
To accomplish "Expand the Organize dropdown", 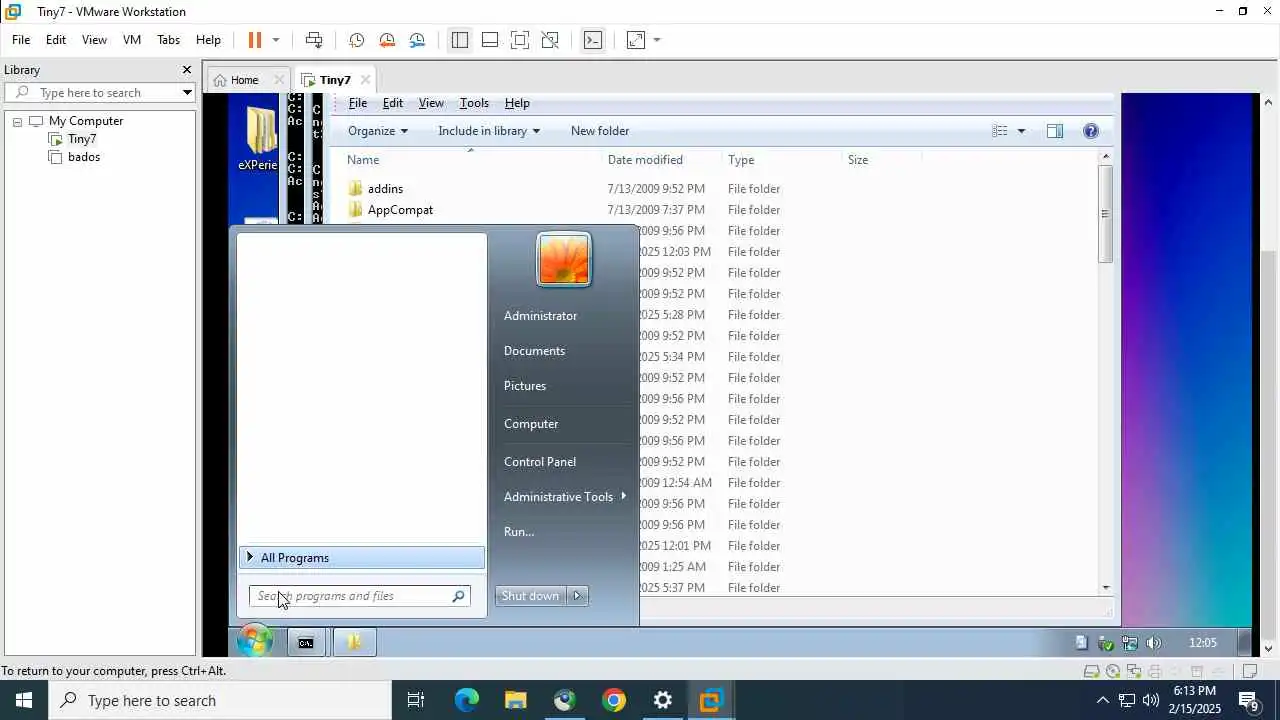I will tap(378, 131).
